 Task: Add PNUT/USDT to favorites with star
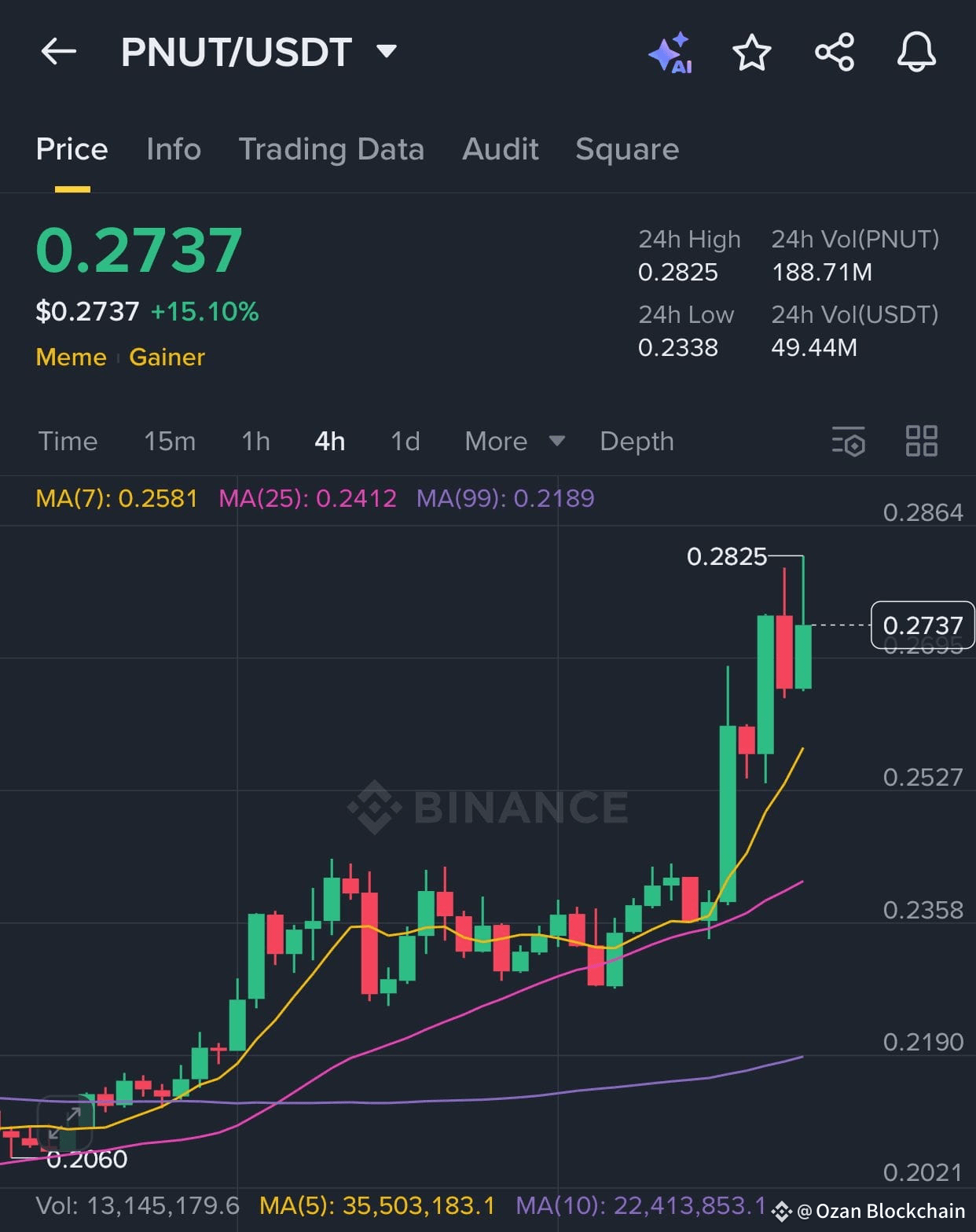click(752, 53)
